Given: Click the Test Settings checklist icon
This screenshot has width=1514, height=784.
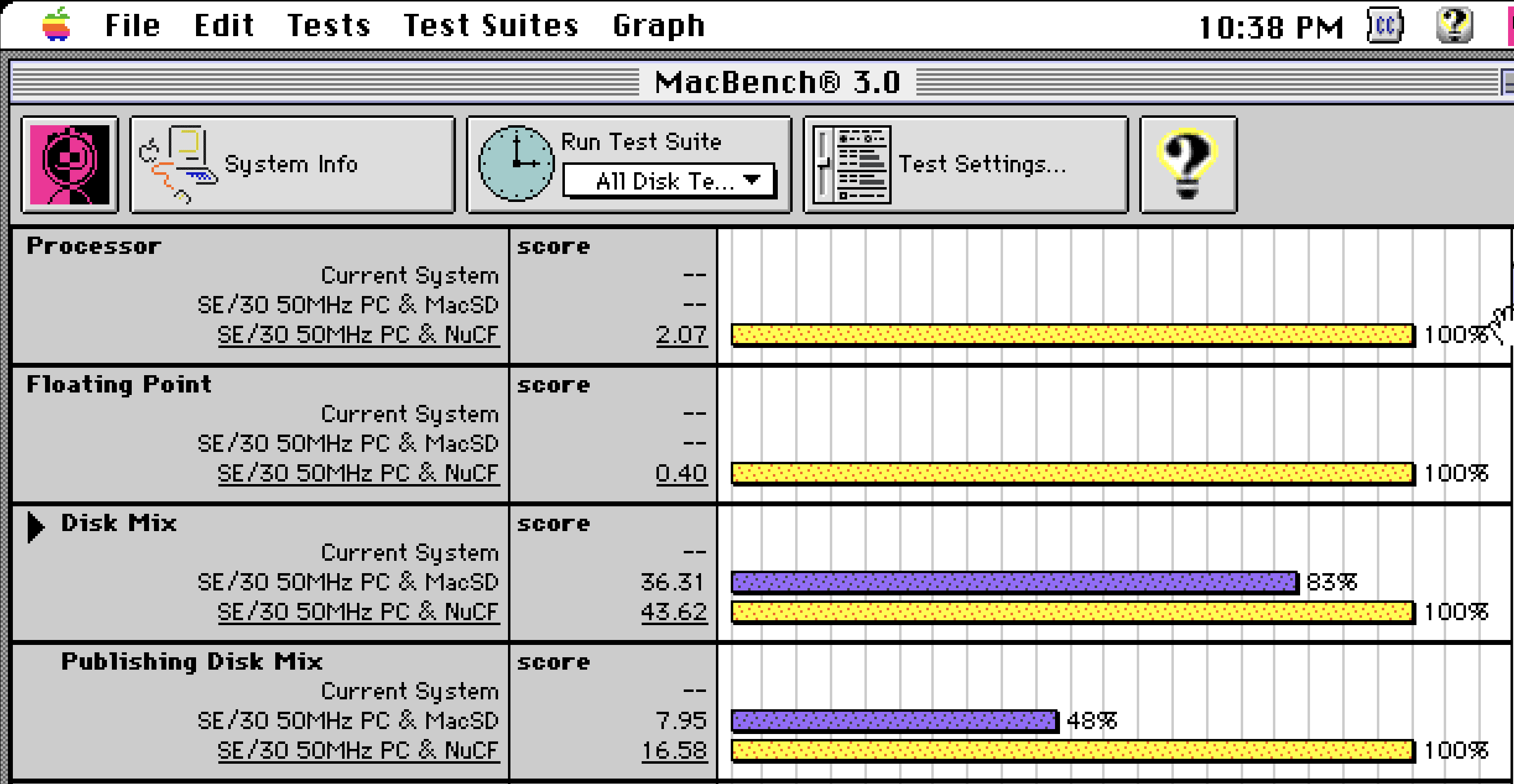Looking at the screenshot, I should 852,164.
